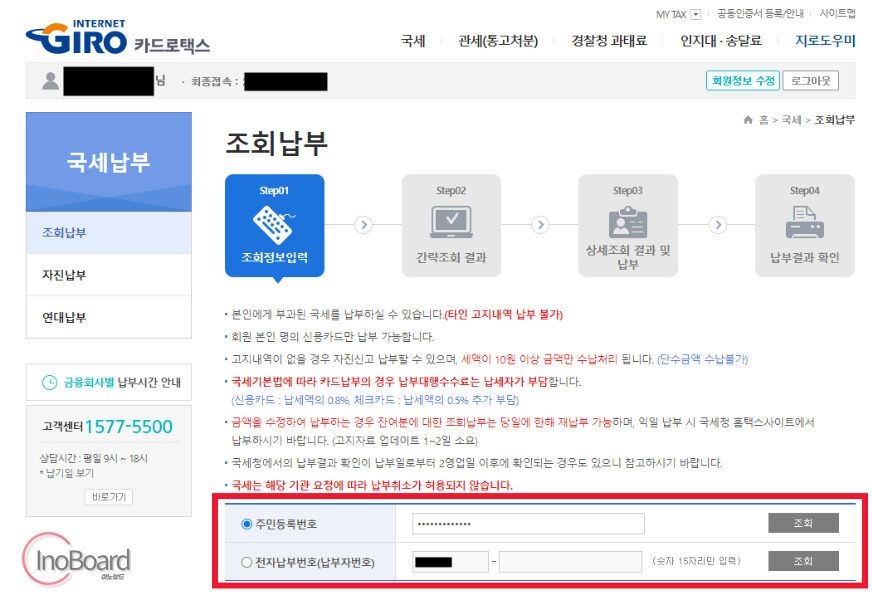Click the 로그아웃 button

811,81
